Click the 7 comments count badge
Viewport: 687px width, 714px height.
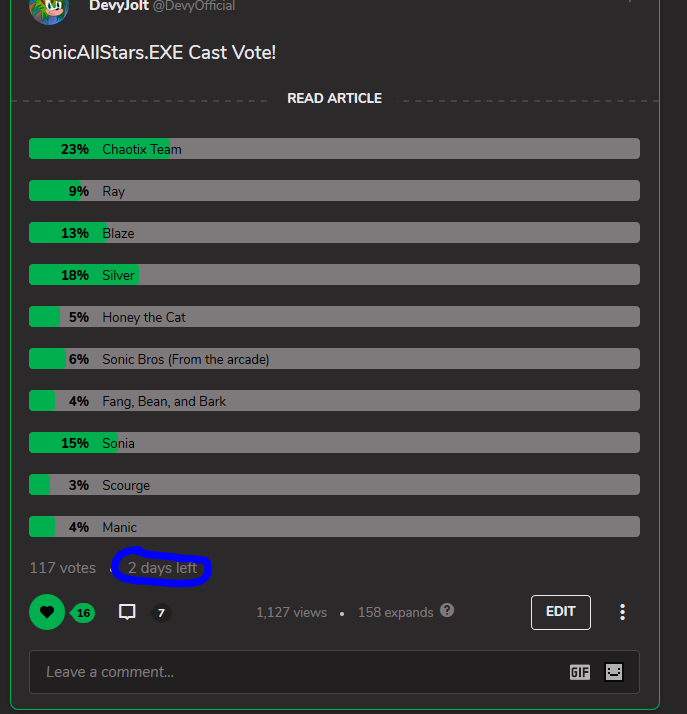point(161,613)
